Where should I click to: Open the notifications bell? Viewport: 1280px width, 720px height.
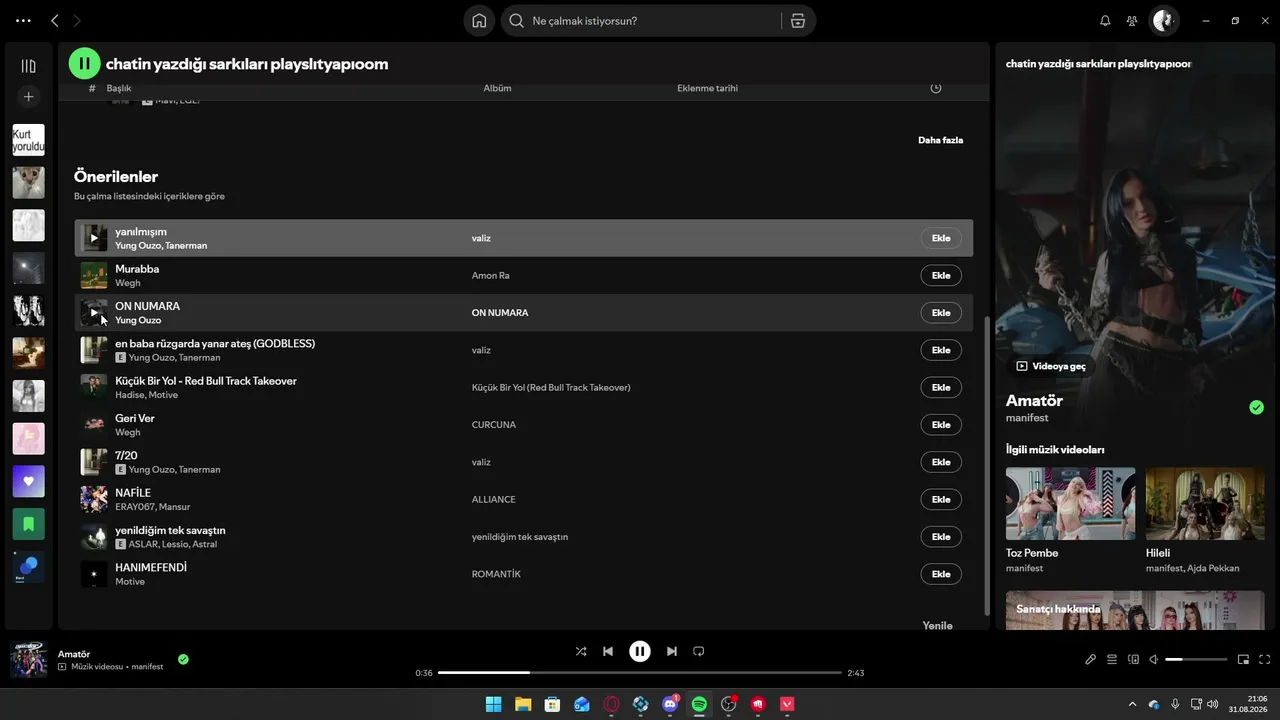coord(1105,21)
